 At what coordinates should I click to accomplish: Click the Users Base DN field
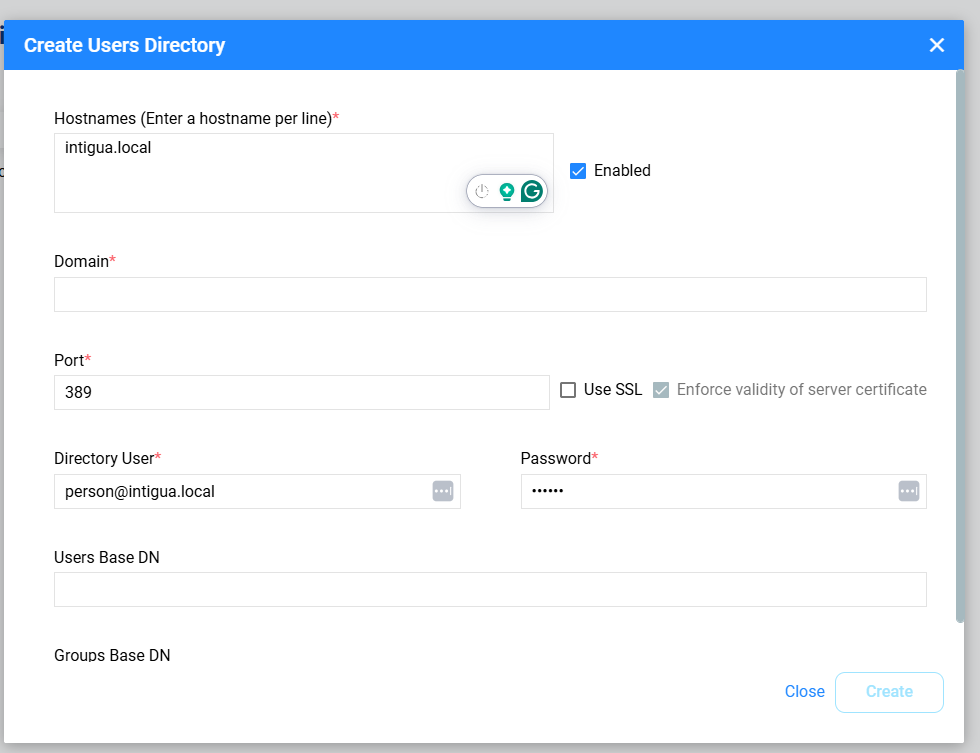coord(490,590)
